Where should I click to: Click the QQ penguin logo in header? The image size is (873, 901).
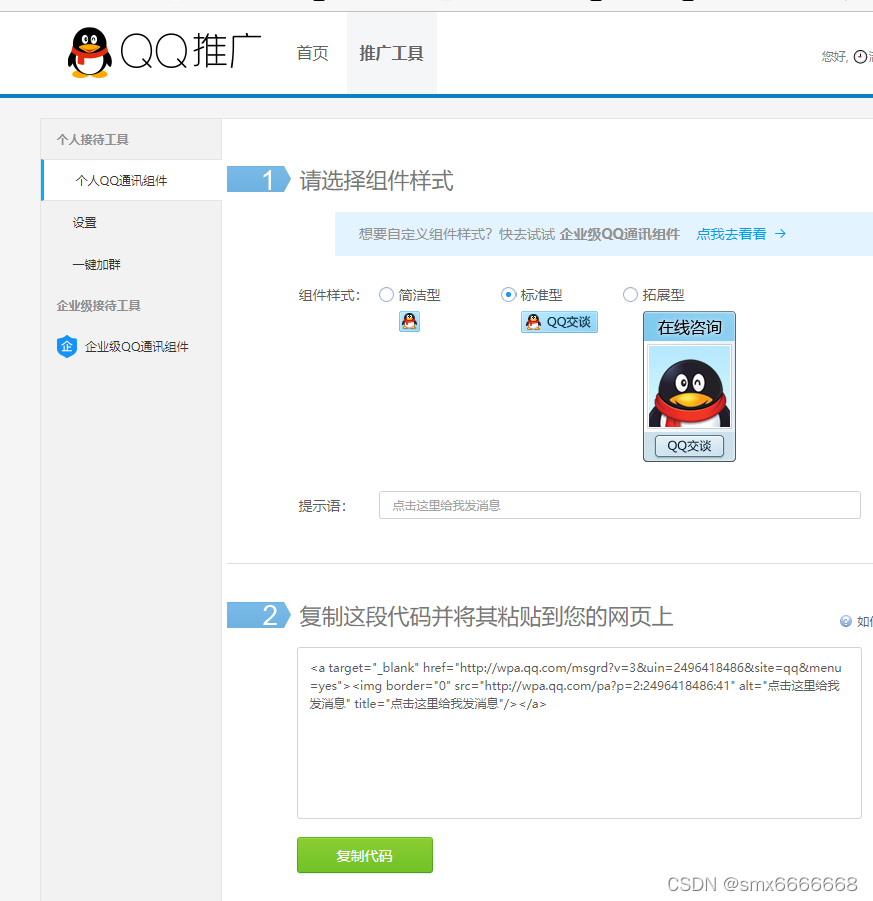click(90, 52)
